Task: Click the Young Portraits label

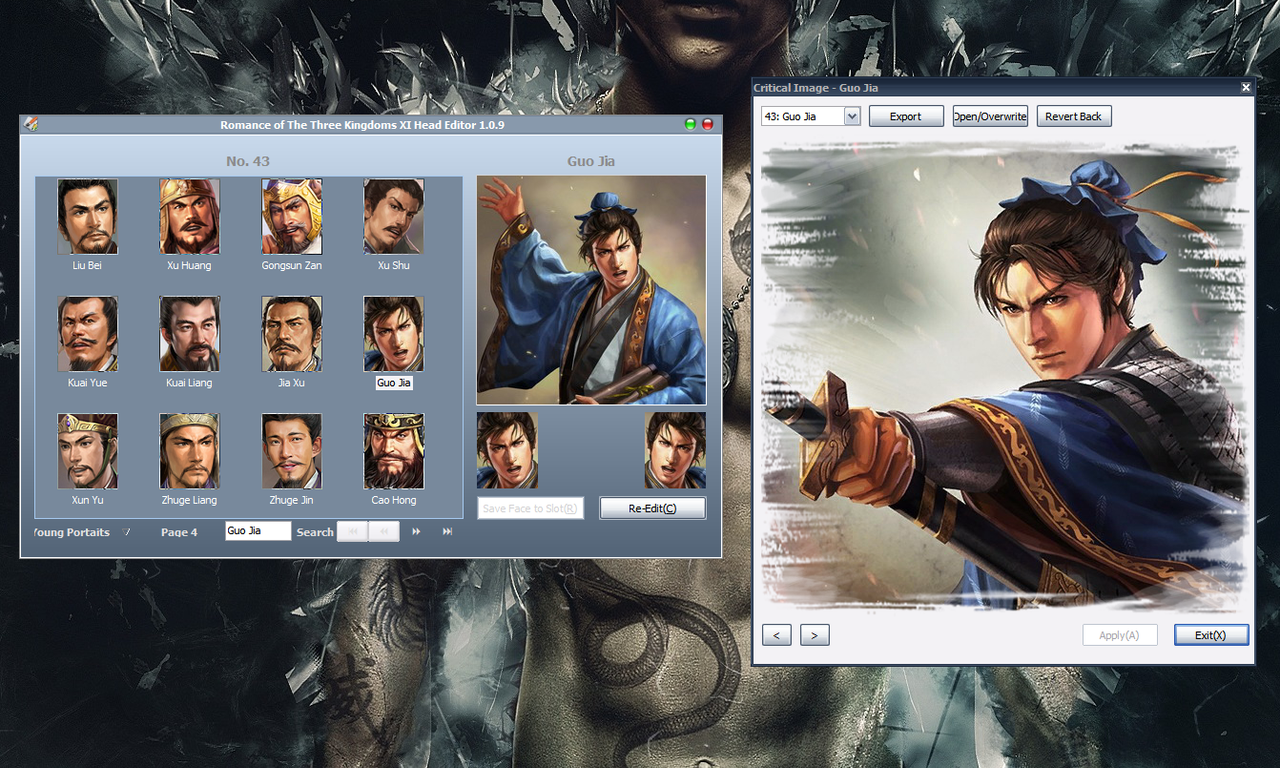Action: 71,532
